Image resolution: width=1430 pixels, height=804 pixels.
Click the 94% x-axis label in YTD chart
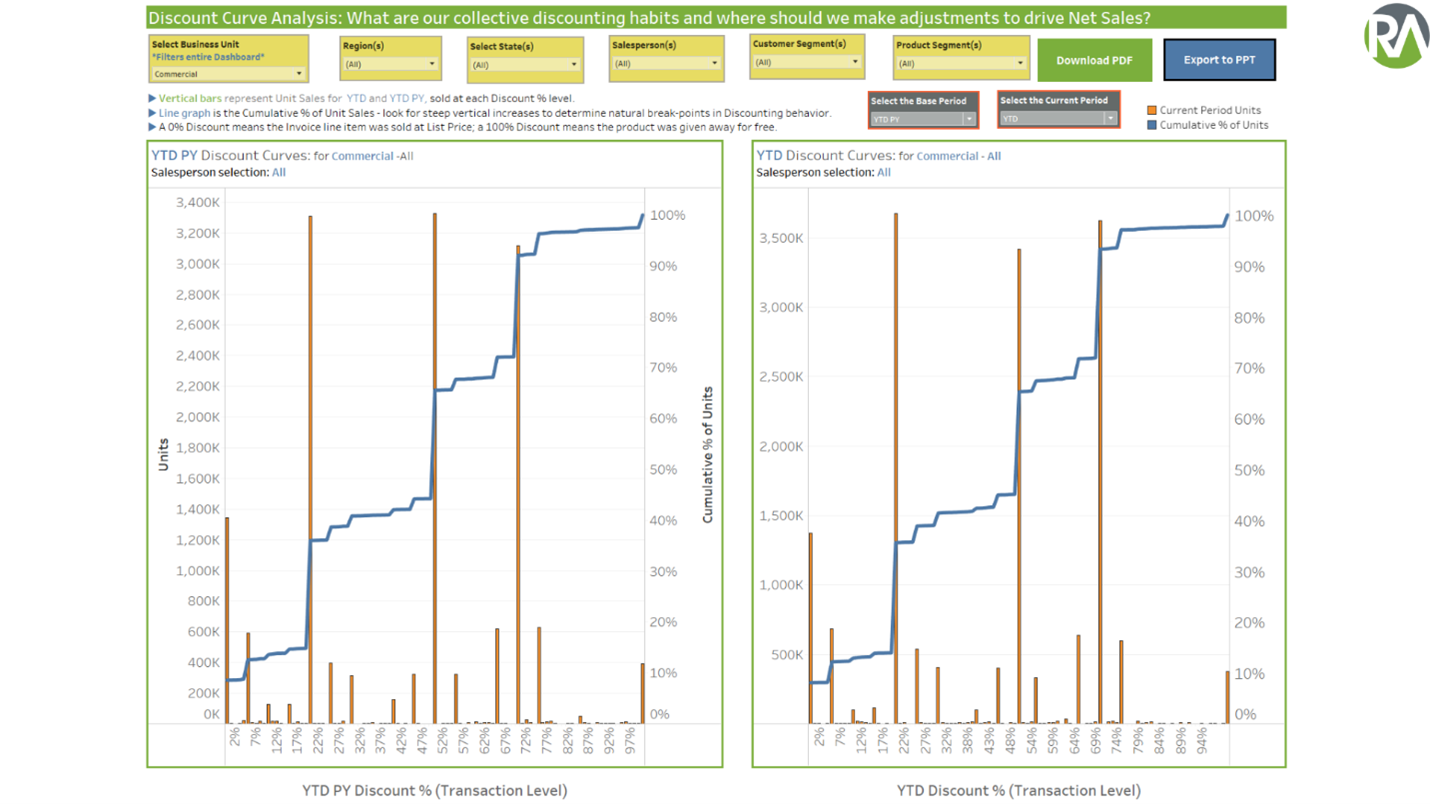click(x=1202, y=742)
